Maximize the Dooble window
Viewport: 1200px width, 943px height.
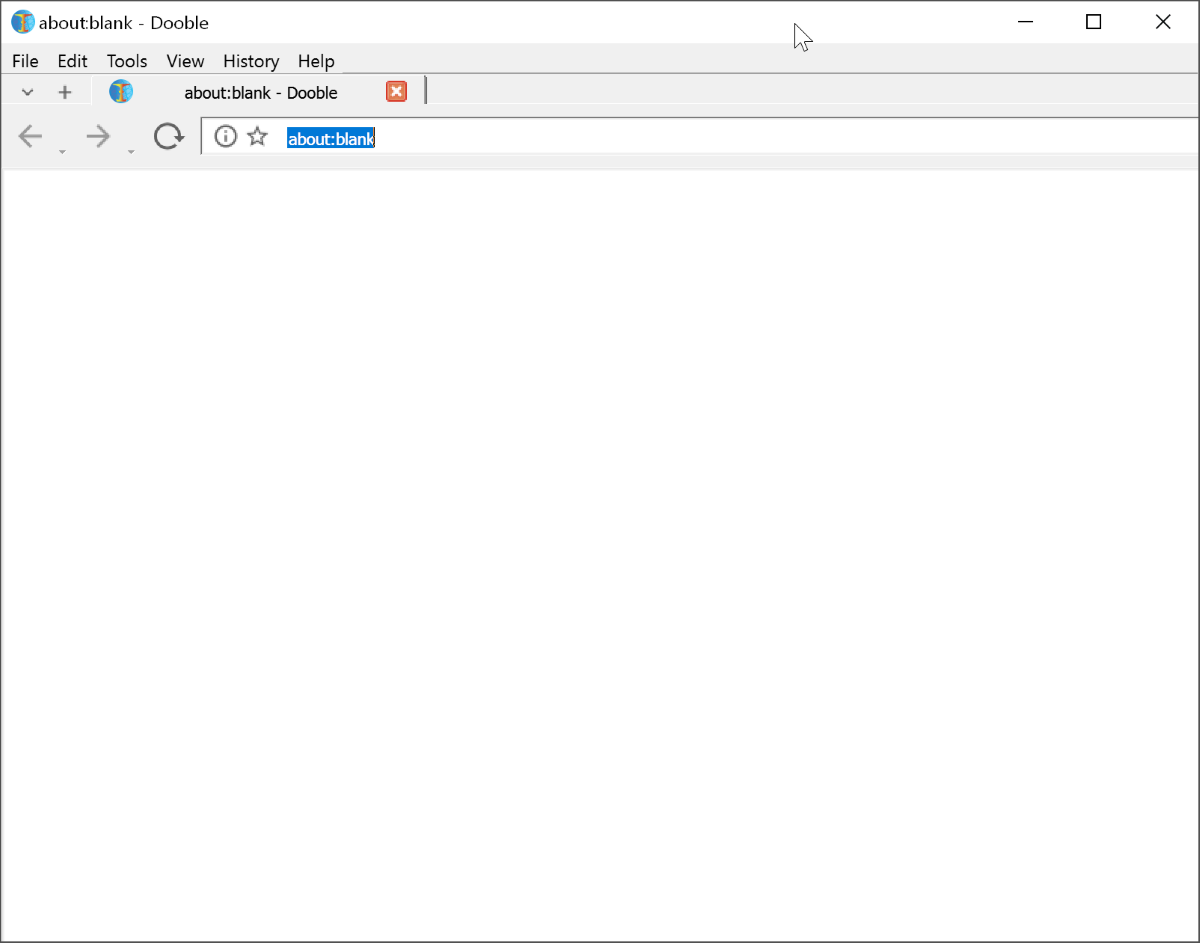pos(1094,22)
